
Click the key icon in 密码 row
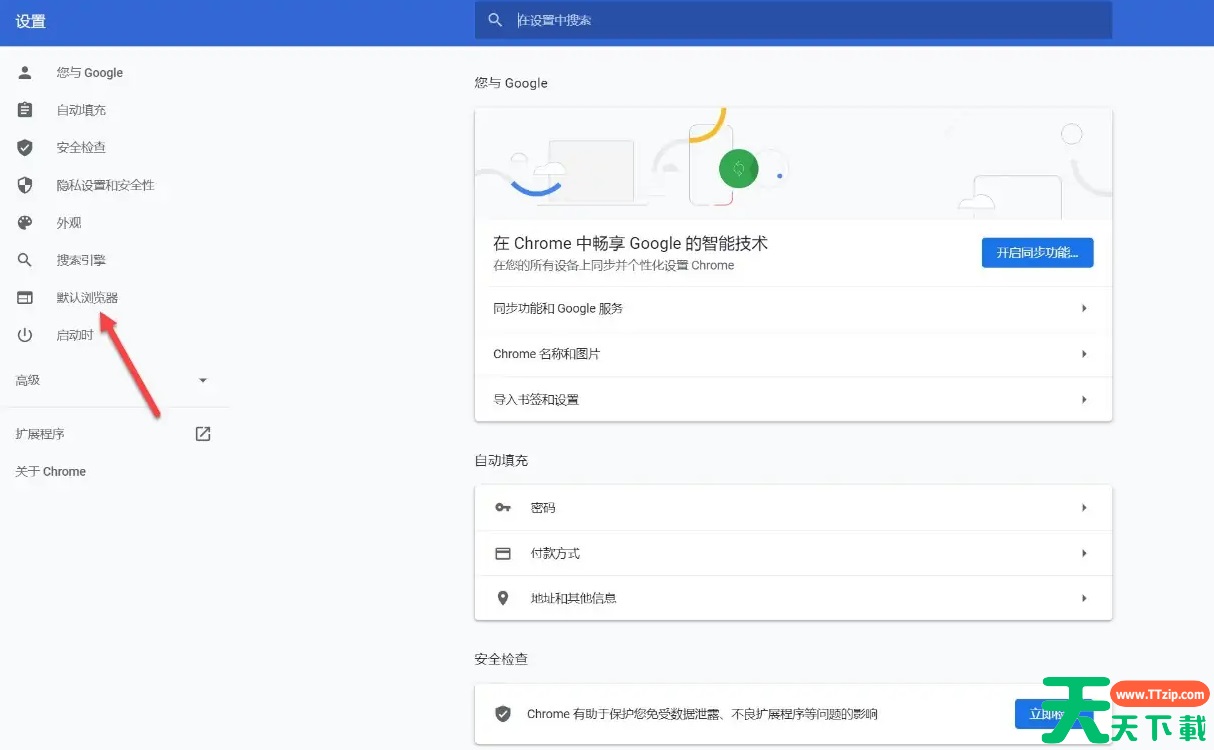point(503,508)
